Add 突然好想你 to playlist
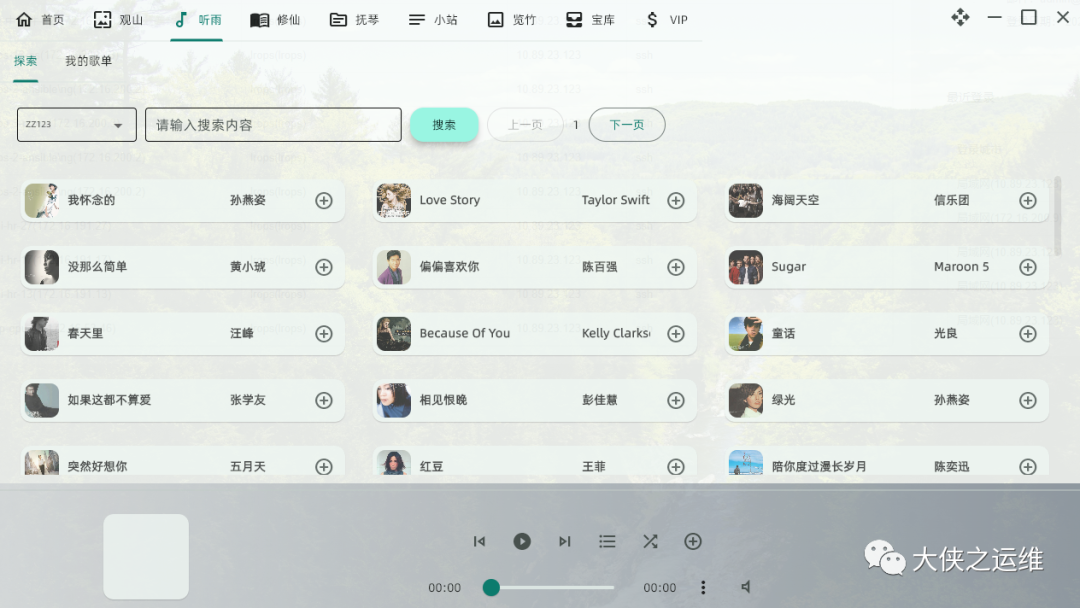 324,466
